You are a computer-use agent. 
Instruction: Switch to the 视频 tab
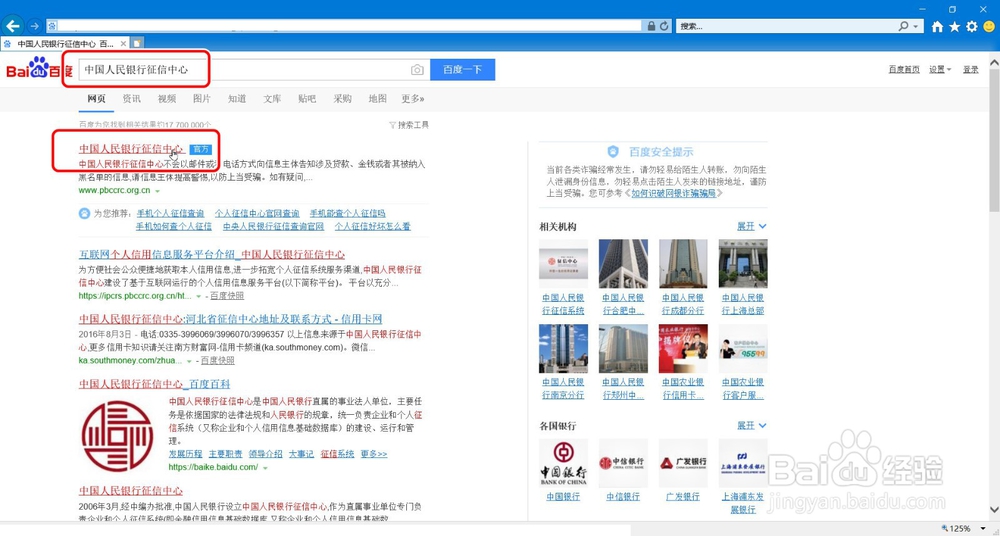click(x=166, y=99)
